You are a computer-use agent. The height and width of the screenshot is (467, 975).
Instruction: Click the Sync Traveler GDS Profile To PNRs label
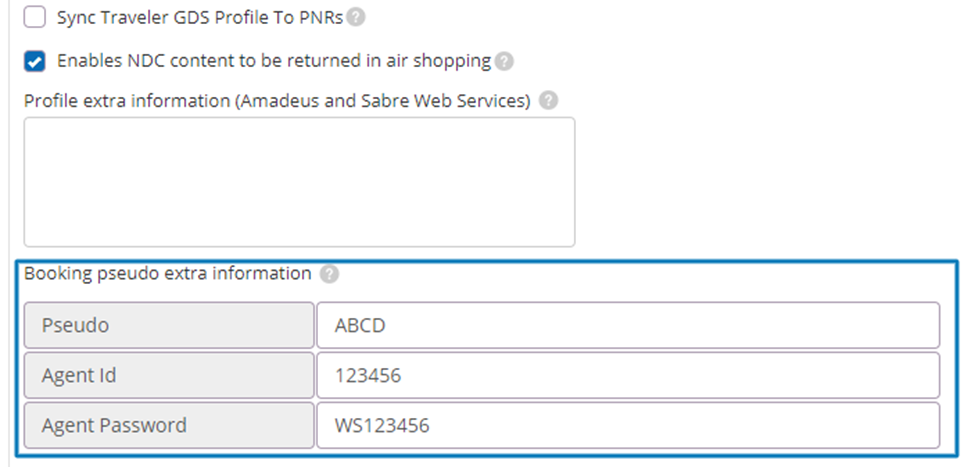[x=200, y=17]
